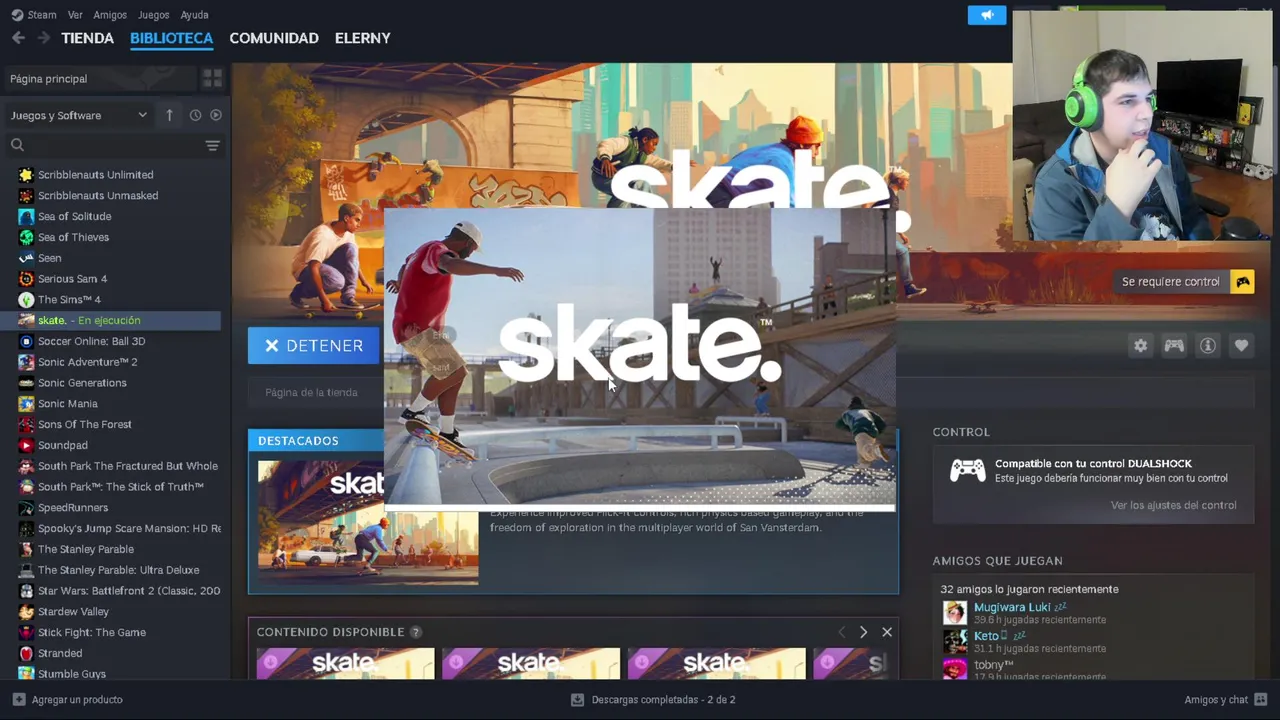
Task: Open the controller configuration icon
Action: (x=1174, y=346)
